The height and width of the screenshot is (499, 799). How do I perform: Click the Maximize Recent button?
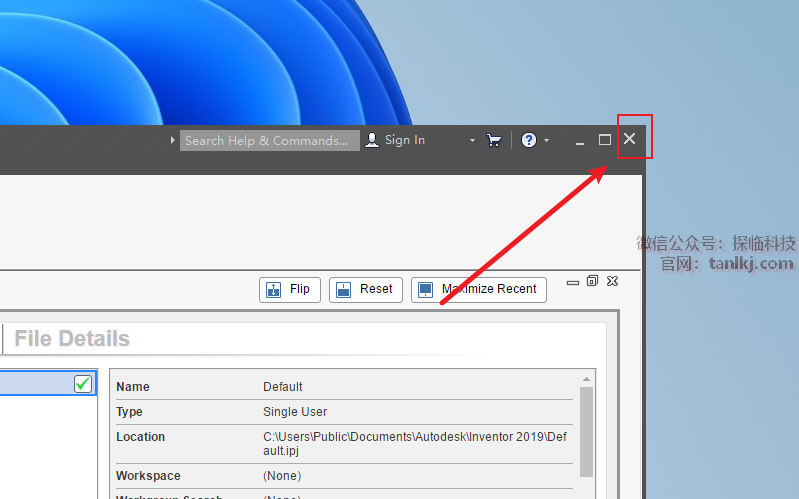pyautogui.click(x=478, y=289)
